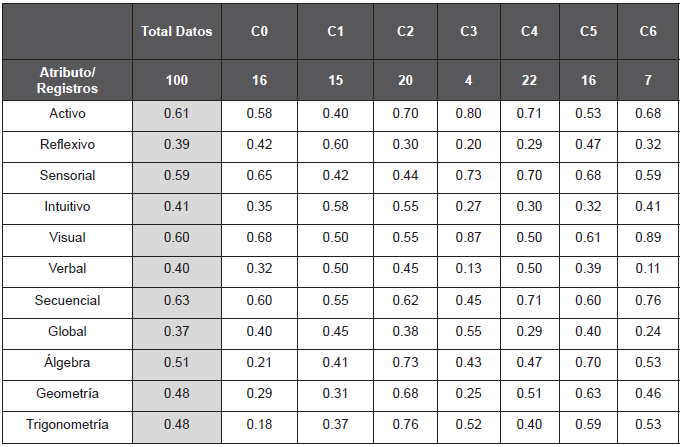Image resolution: width=682 pixels, height=447 pixels.
Task: Select the Secuencial row label
Action: pyautogui.click(x=67, y=300)
